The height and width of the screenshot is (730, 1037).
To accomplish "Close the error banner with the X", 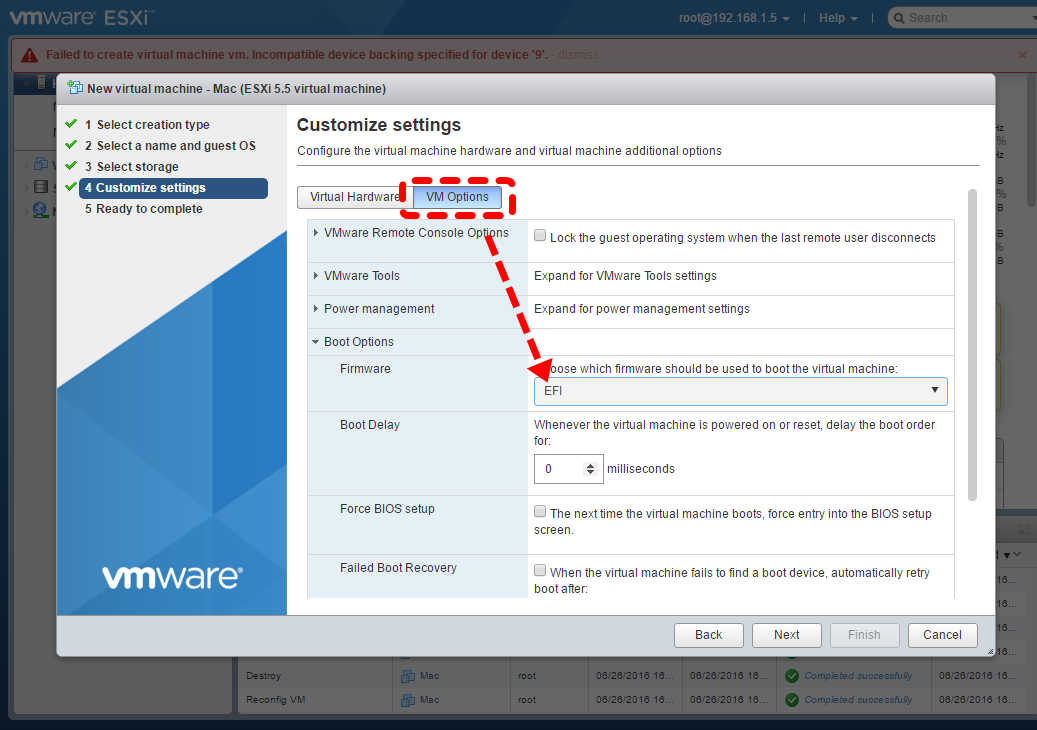I will [x=1022, y=55].
